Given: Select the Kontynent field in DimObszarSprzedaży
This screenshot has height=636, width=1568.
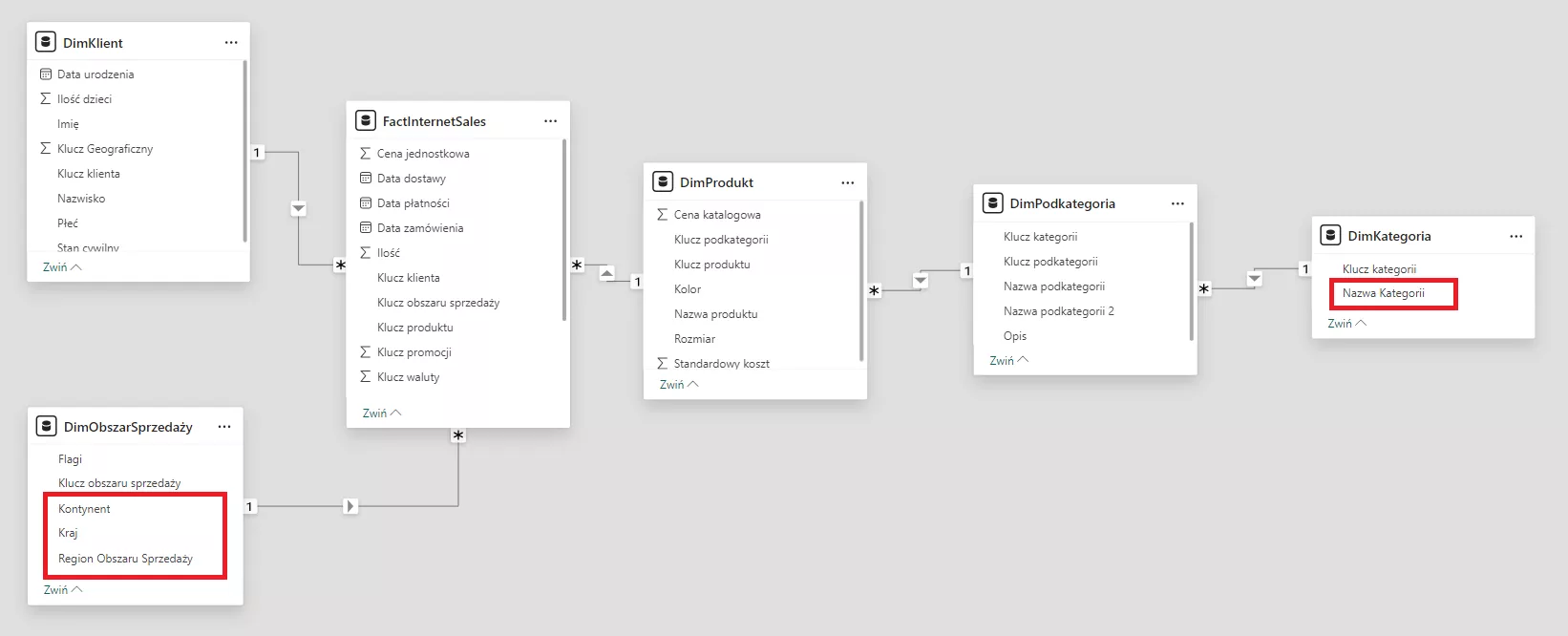Looking at the screenshot, I should pos(84,509).
